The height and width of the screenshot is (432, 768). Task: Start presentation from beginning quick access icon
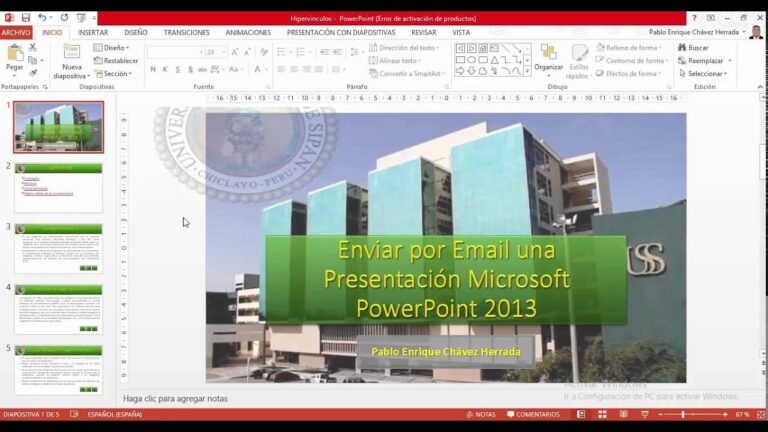[x=81, y=18]
